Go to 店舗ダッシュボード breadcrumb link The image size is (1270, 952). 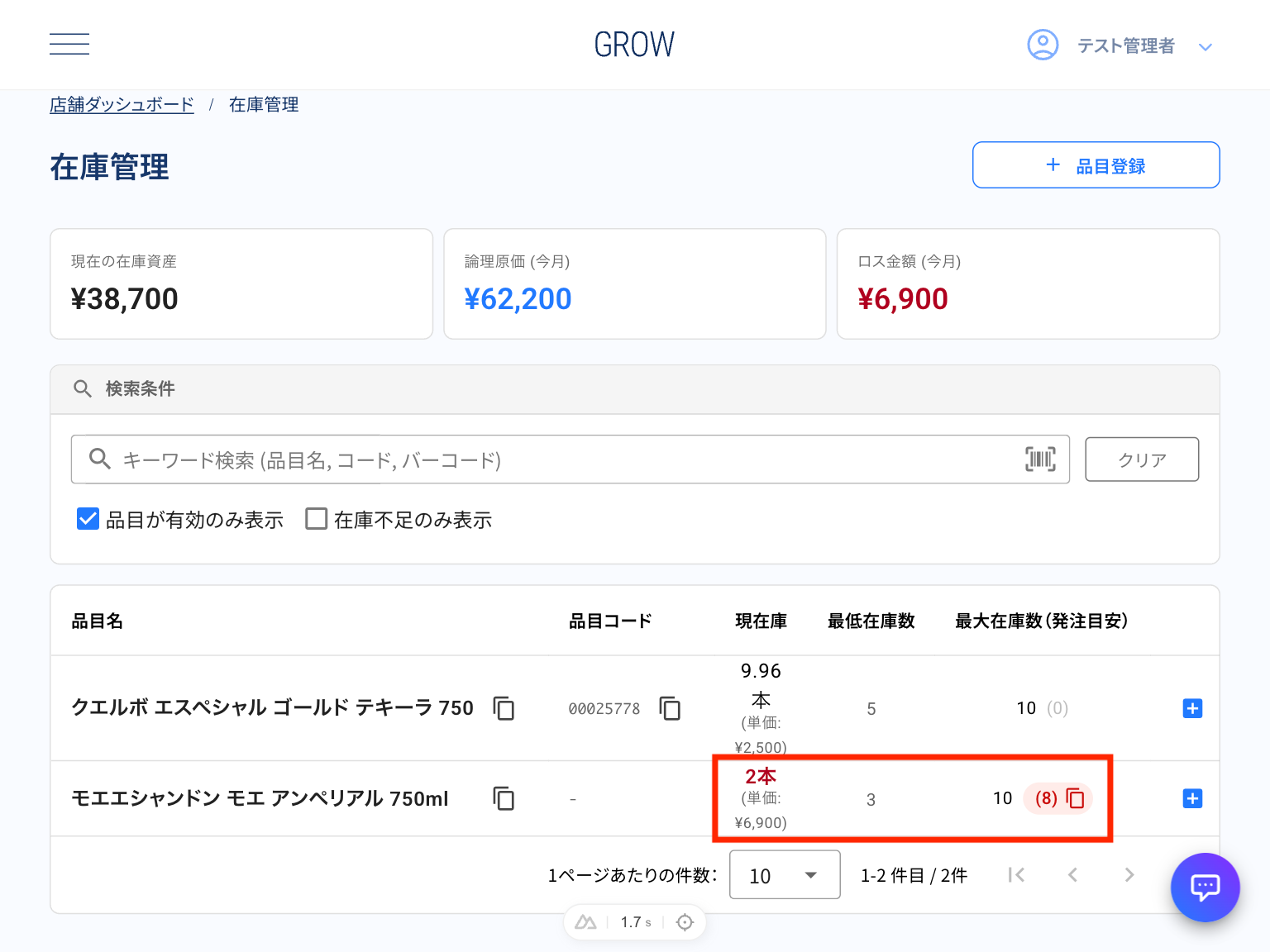point(122,105)
